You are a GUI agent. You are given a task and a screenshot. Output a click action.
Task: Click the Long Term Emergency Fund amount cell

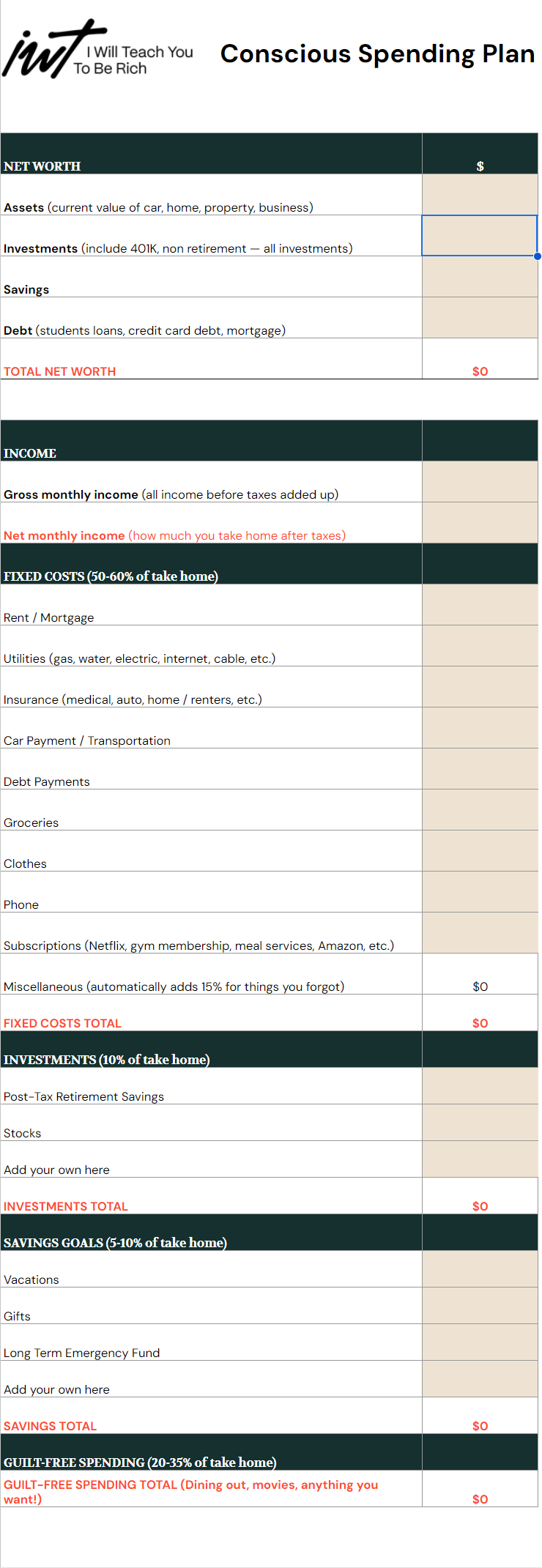(x=480, y=1342)
